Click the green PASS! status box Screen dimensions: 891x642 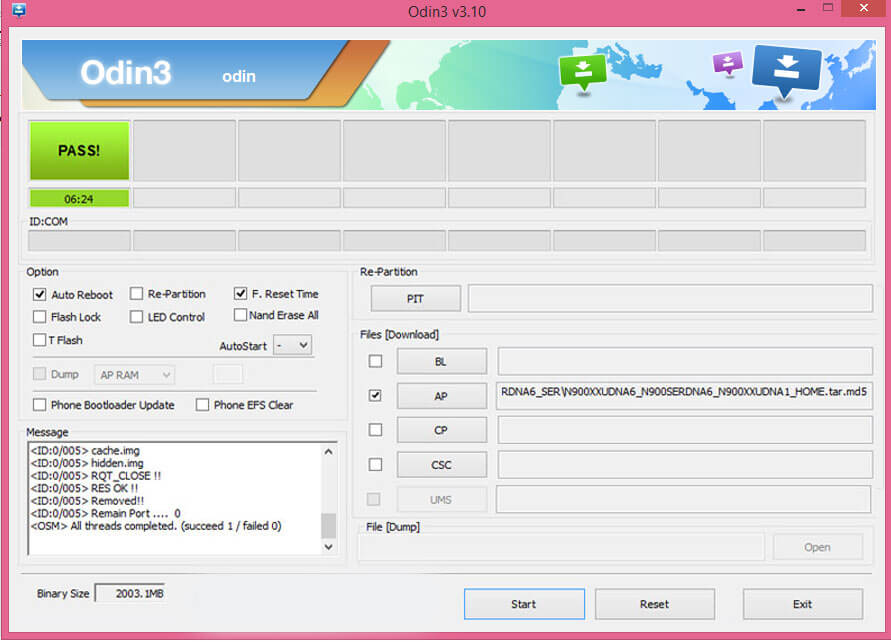point(79,151)
